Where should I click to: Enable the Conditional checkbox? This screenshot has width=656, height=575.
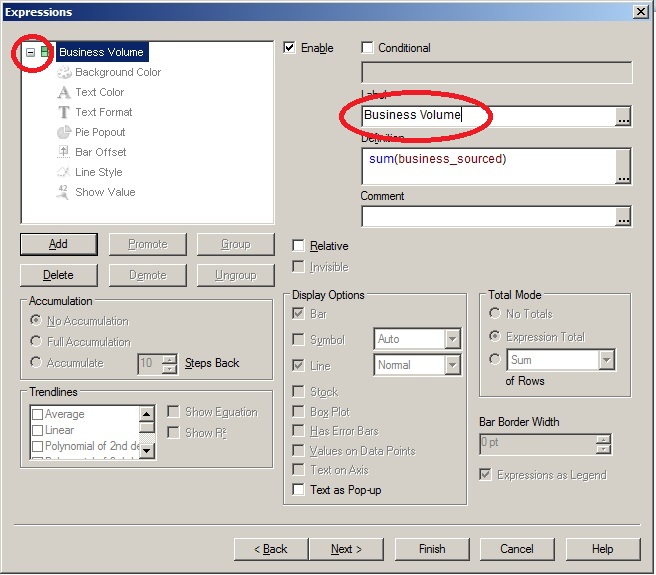(x=367, y=47)
